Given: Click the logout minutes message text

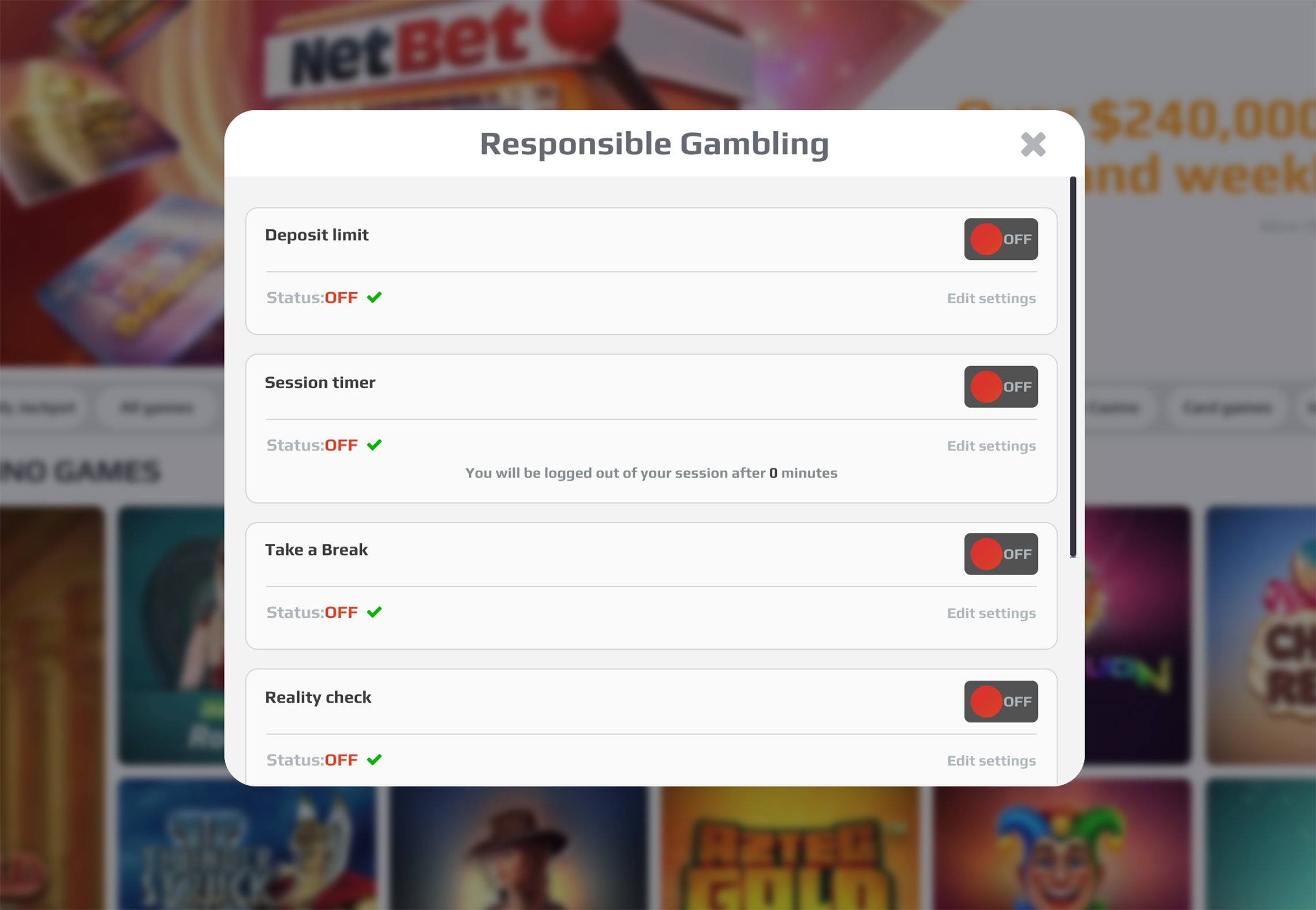Looking at the screenshot, I should point(651,473).
